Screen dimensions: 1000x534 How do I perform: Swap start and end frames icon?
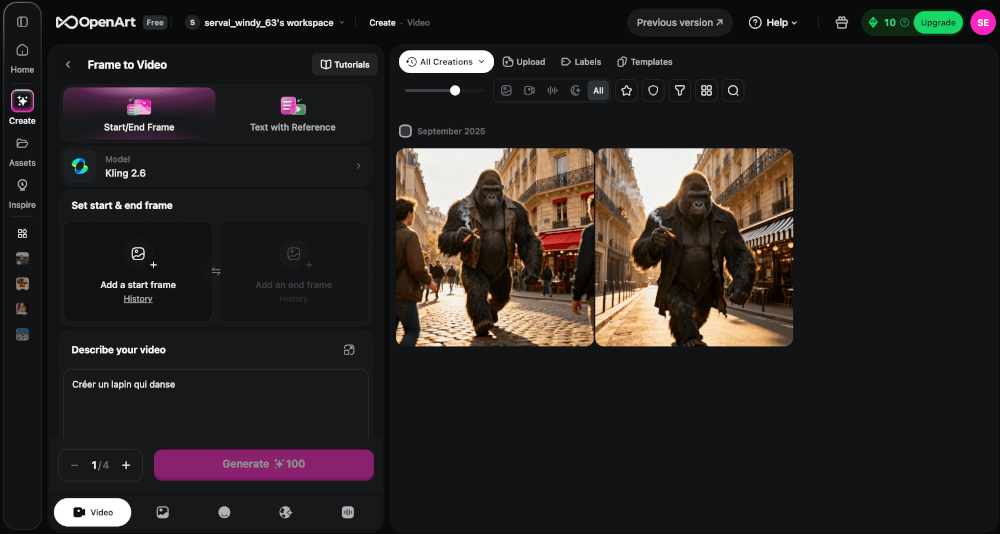pyautogui.click(x=216, y=271)
